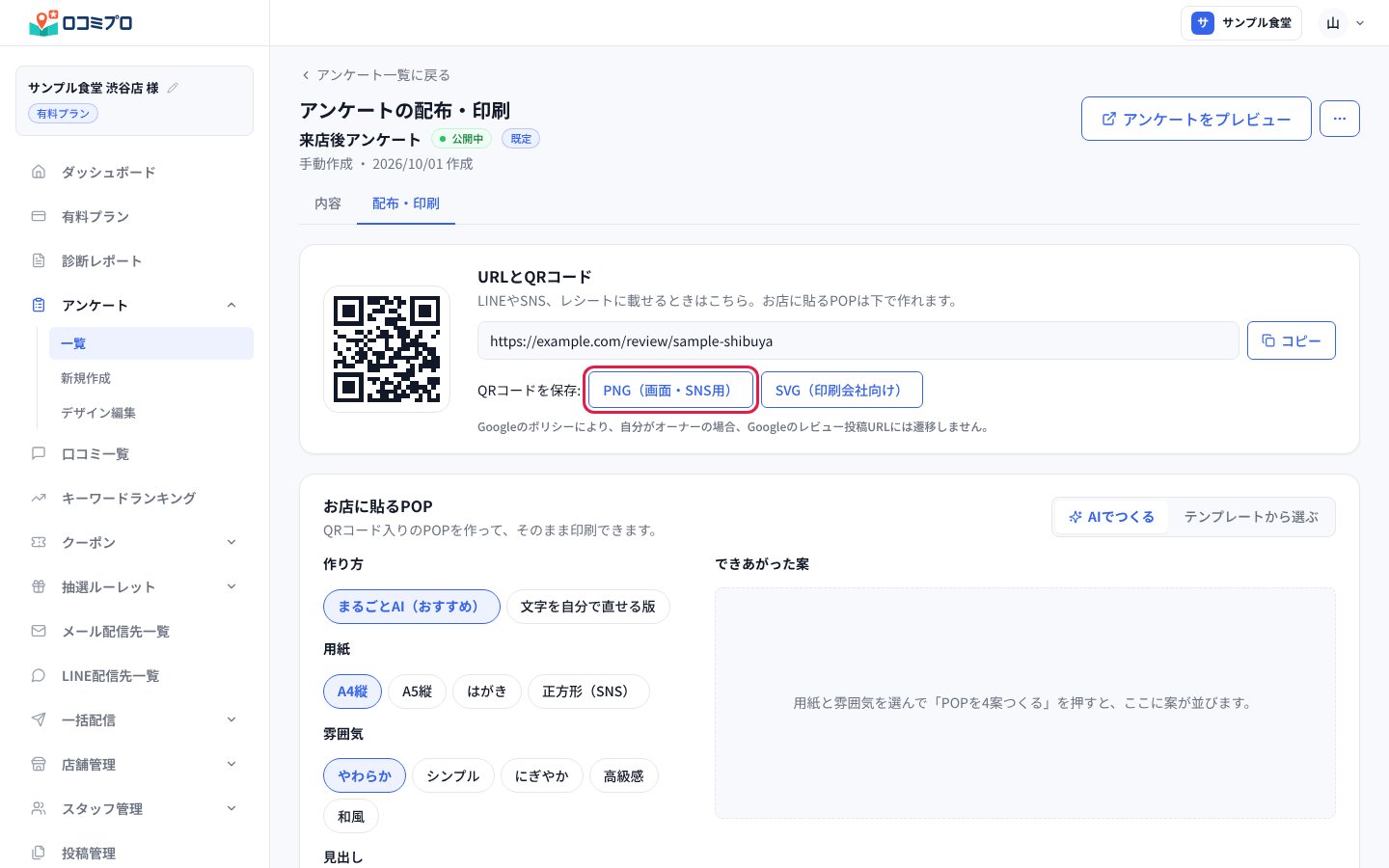This screenshot has height=868, width=1389.
Task: Select 文字を自分で直せる版 creation method
Action: coord(588,607)
